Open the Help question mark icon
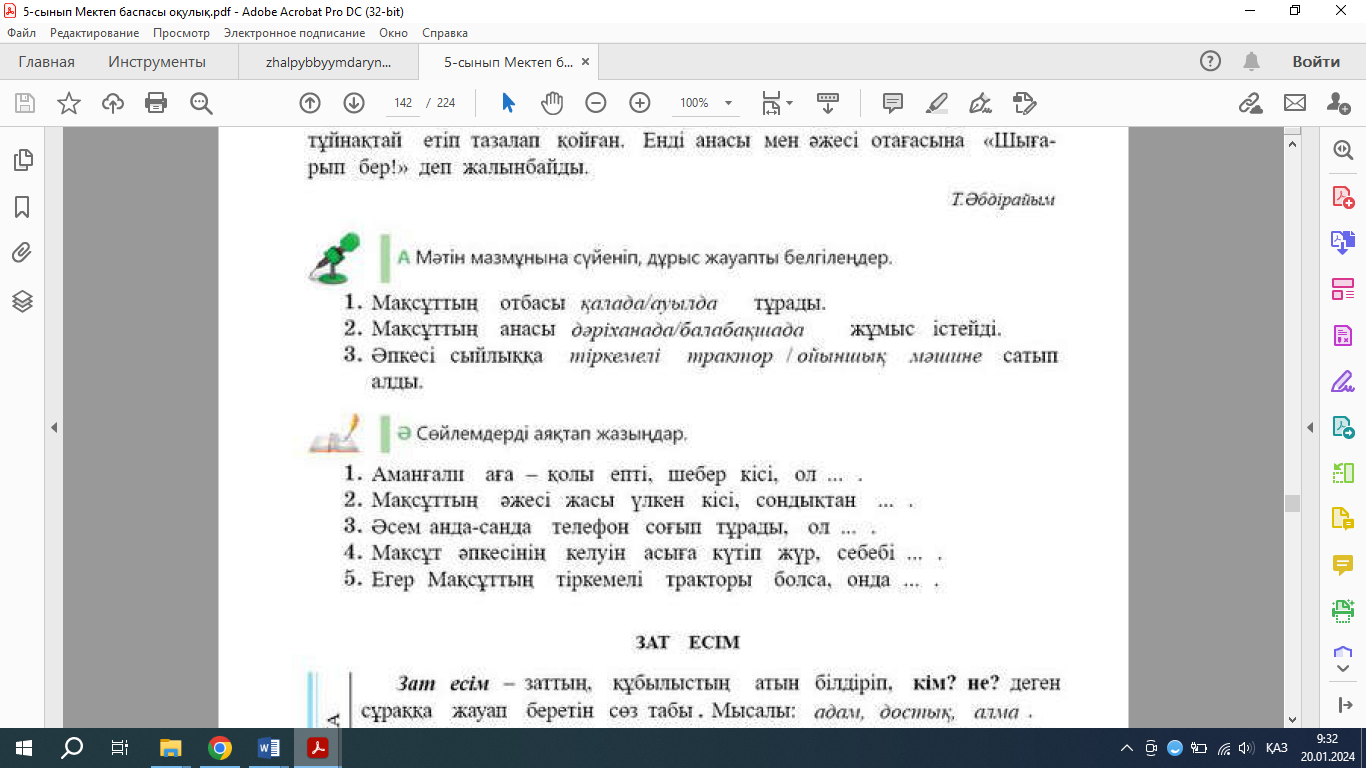 (x=1211, y=62)
